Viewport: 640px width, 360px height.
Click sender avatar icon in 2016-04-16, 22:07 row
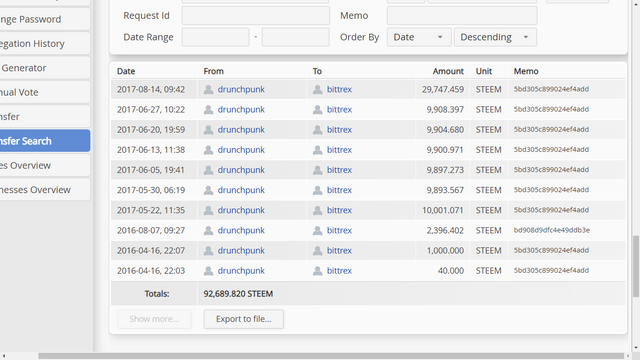(x=208, y=251)
